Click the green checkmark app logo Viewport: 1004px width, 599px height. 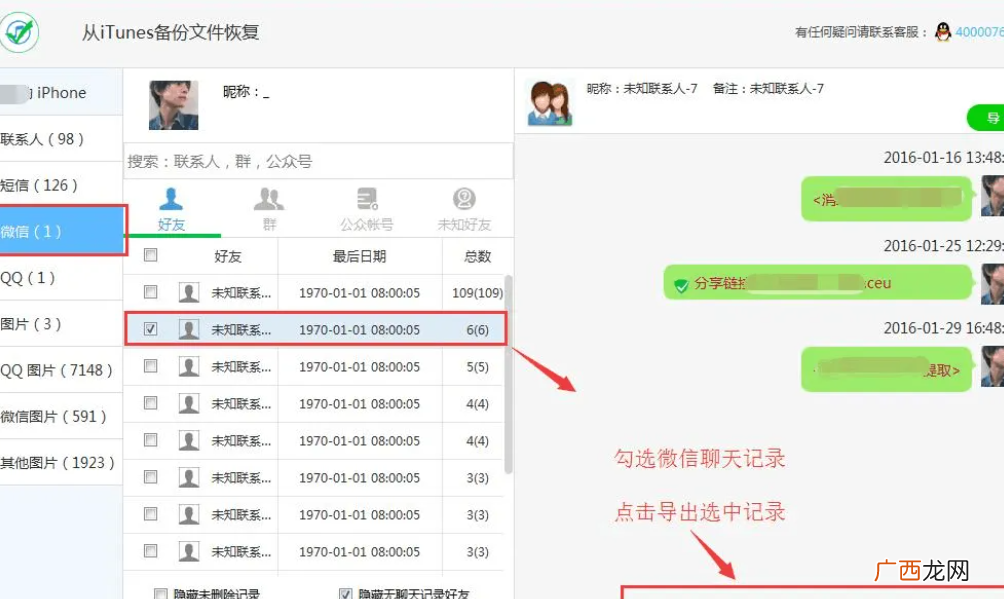(19, 31)
